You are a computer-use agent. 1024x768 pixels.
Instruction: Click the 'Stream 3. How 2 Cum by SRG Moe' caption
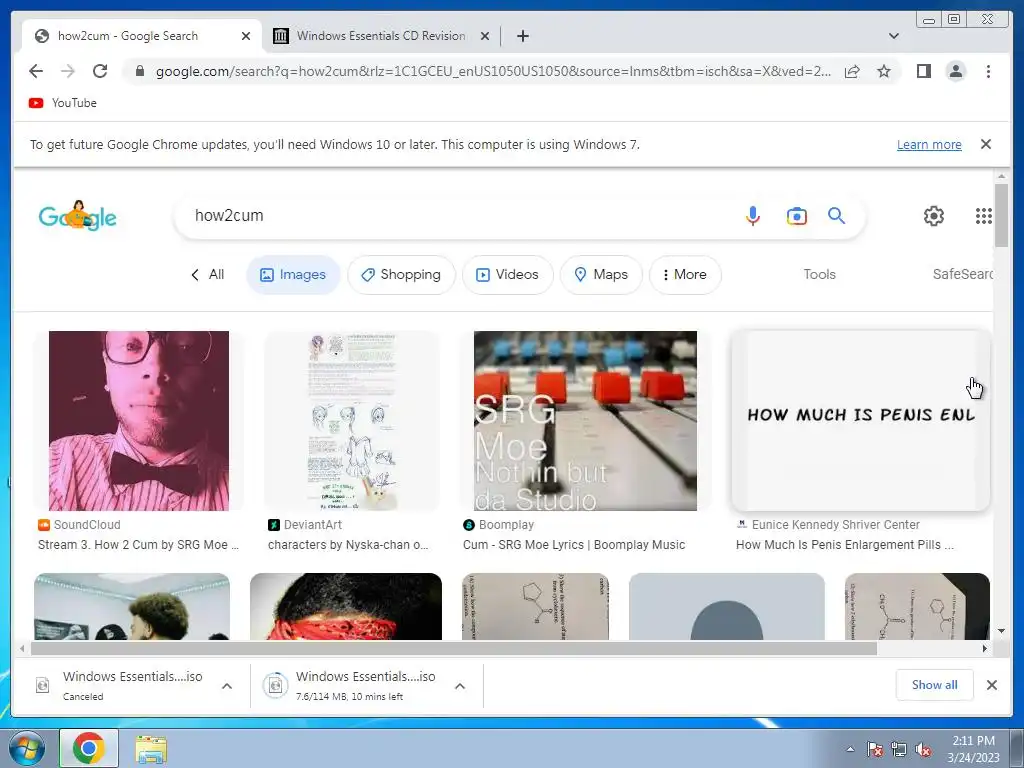click(x=138, y=545)
